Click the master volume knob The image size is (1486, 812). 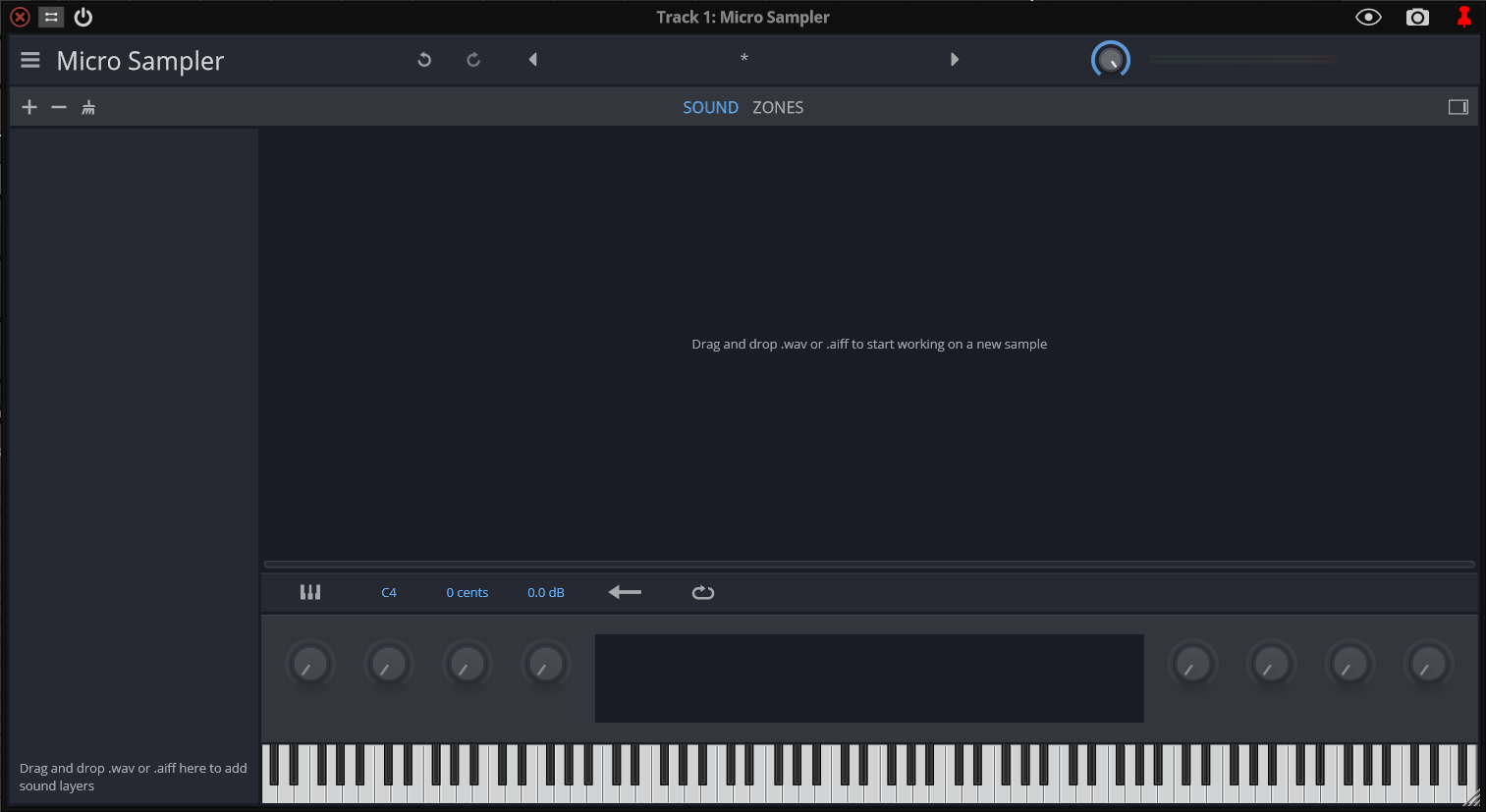tap(1110, 61)
